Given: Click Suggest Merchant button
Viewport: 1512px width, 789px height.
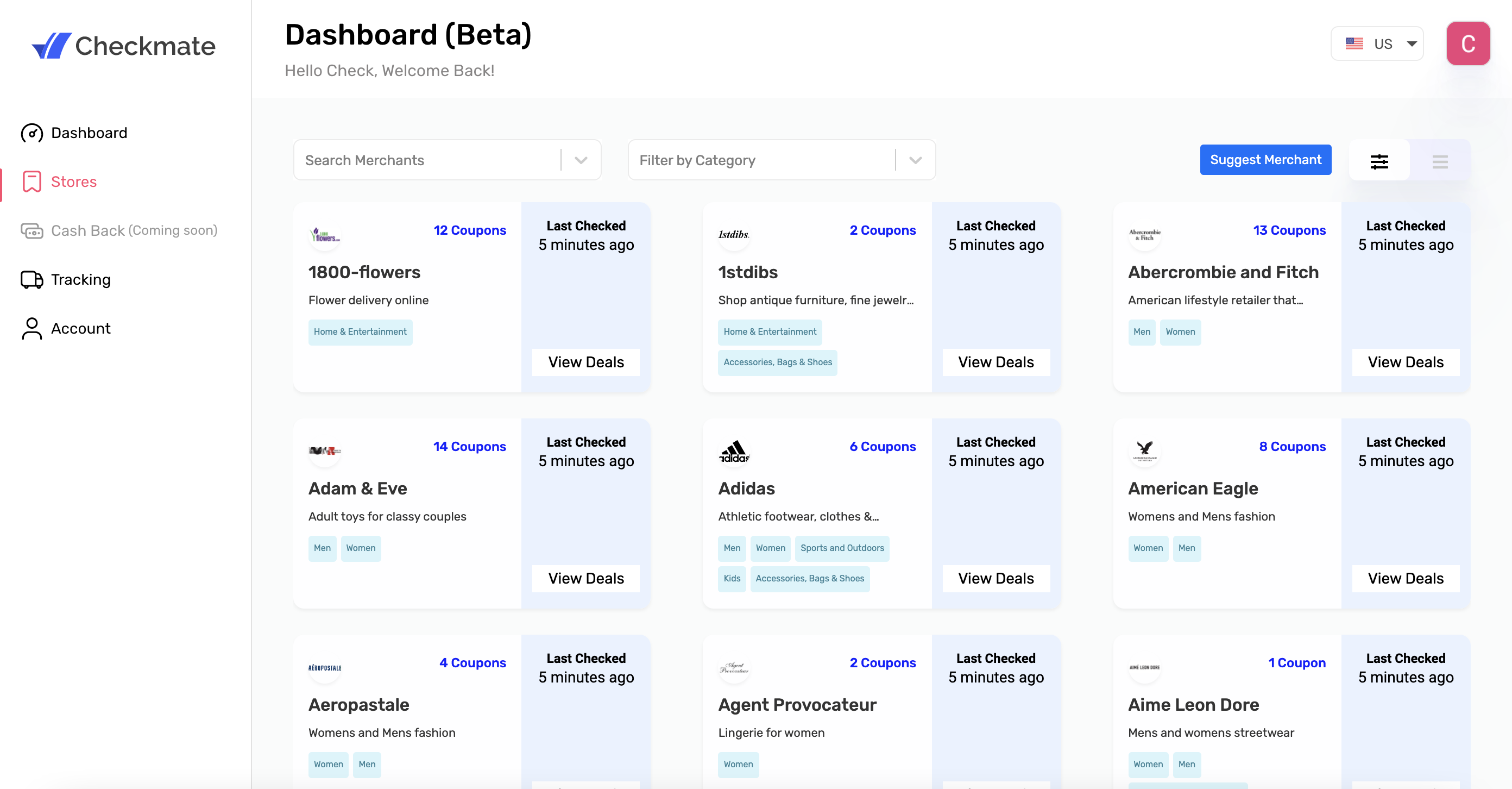Looking at the screenshot, I should click(1265, 160).
